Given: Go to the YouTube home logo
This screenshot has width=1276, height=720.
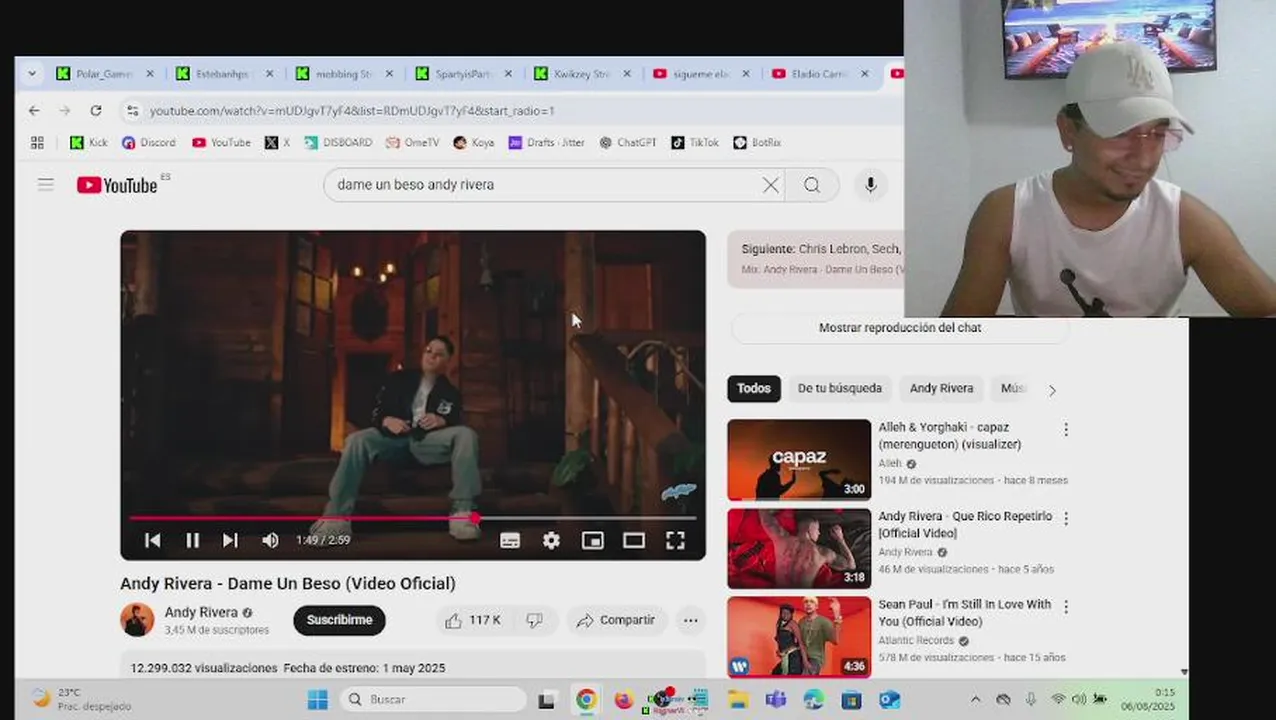Looking at the screenshot, I should (117, 185).
